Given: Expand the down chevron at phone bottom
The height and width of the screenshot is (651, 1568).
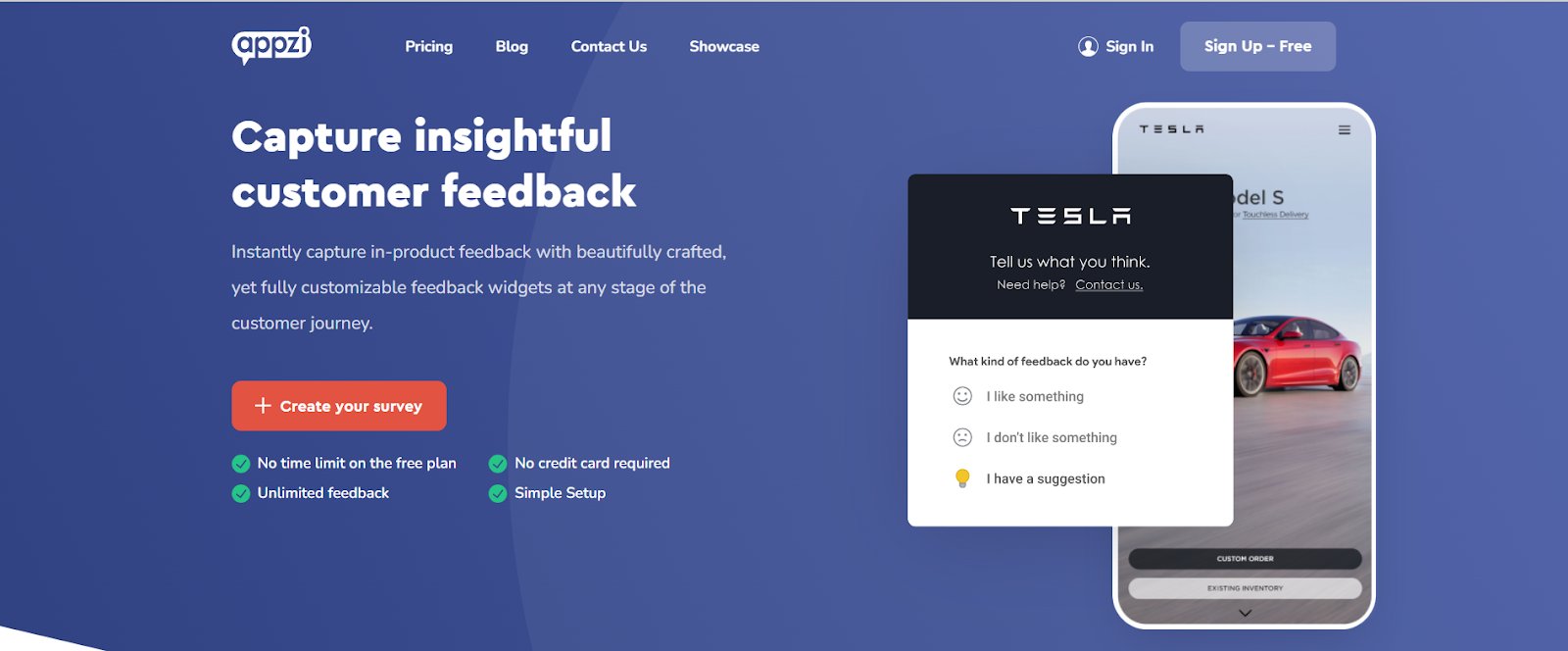Looking at the screenshot, I should pos(1245,613).
